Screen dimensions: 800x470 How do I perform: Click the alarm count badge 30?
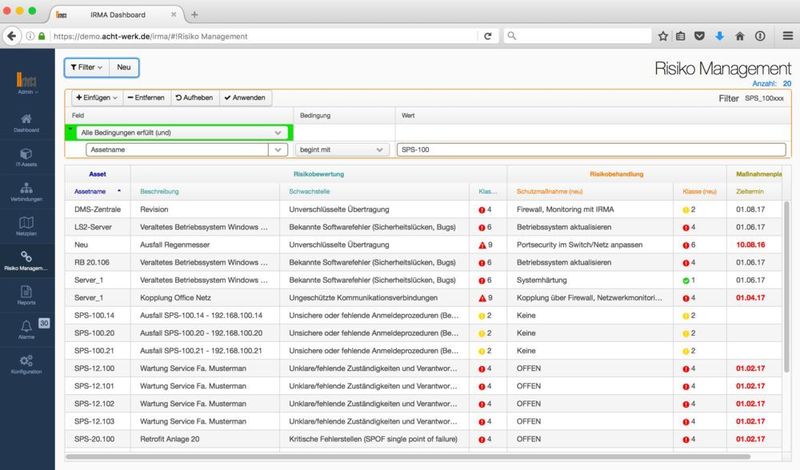tap(44, 323)
